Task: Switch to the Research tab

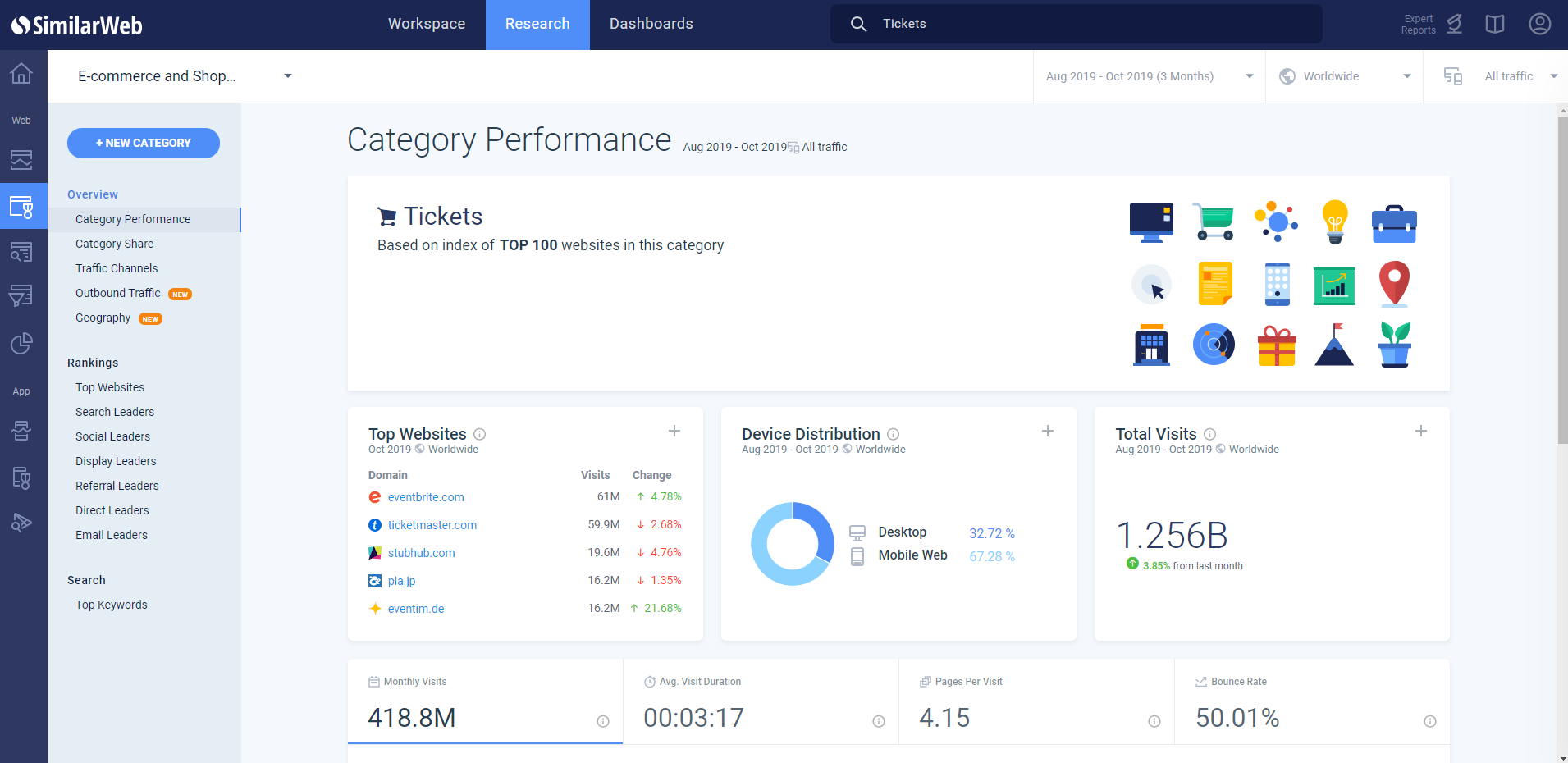Action: pos(537,25)
